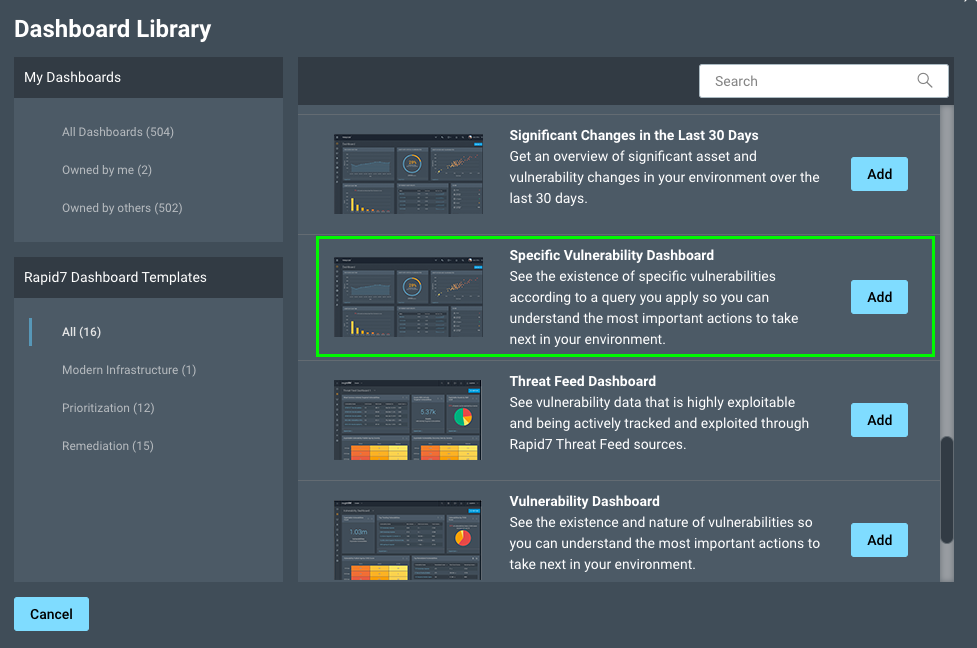This screenshot has height=648, width=977.
Task: Open the Significant Changes dashboard thumbnail
Action: 408,173
